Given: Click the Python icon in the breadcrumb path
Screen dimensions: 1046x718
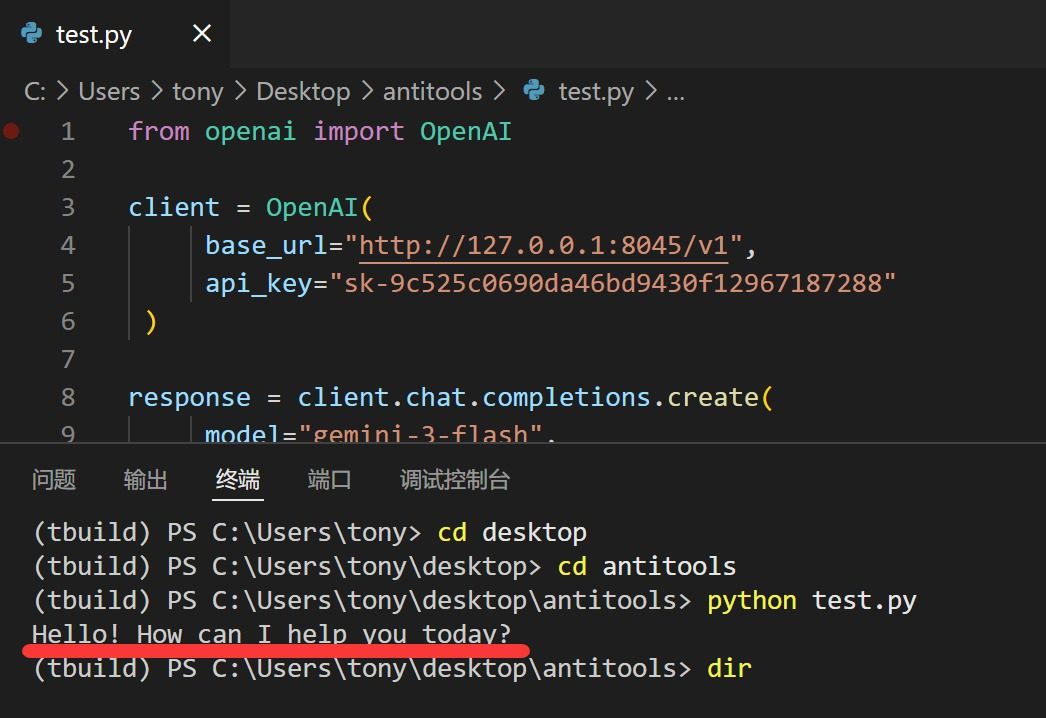Looking at the screenshot, I should (534, 92).
